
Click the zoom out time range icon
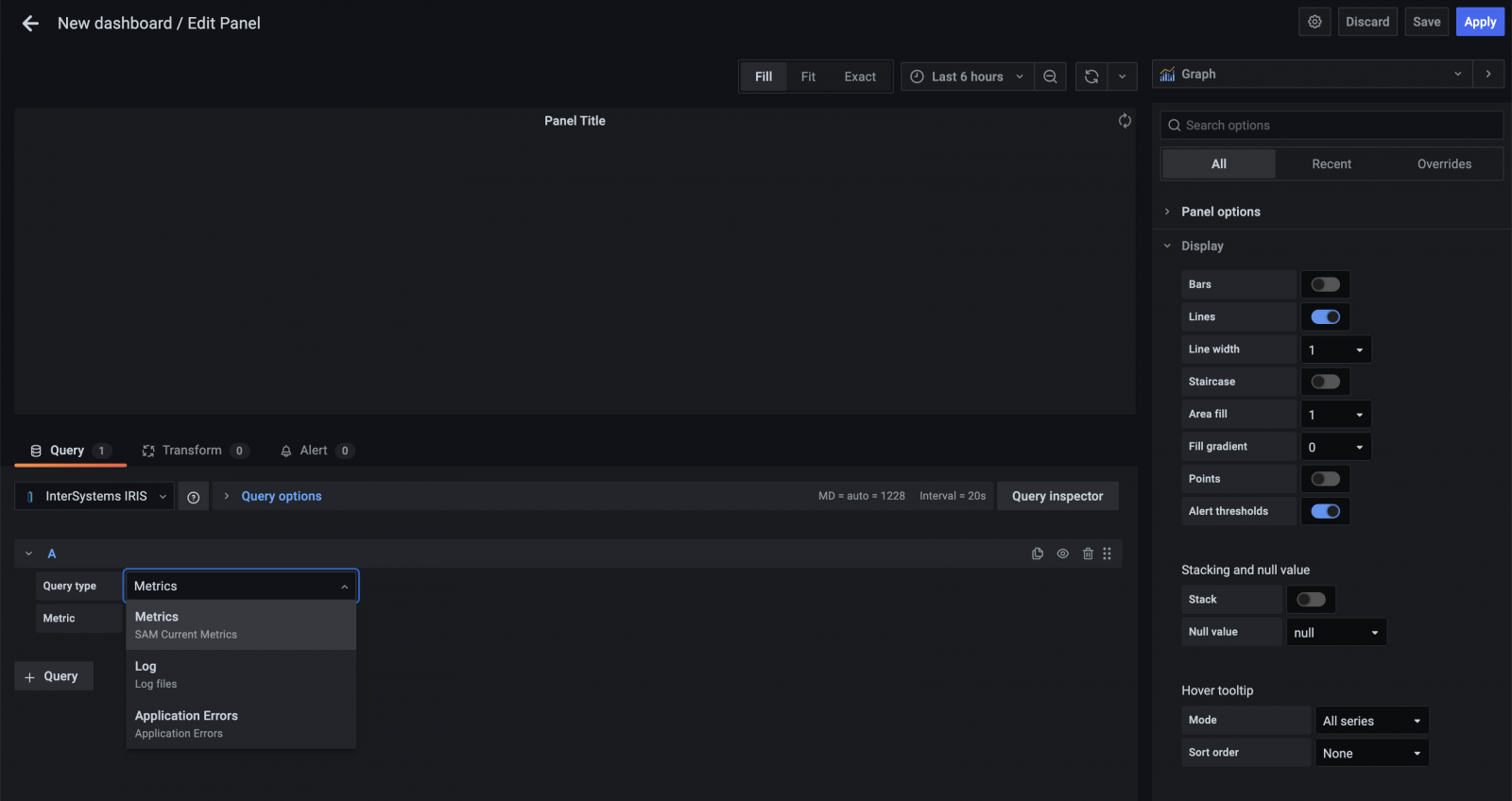pyautogui.click(x=1050, y=77)
